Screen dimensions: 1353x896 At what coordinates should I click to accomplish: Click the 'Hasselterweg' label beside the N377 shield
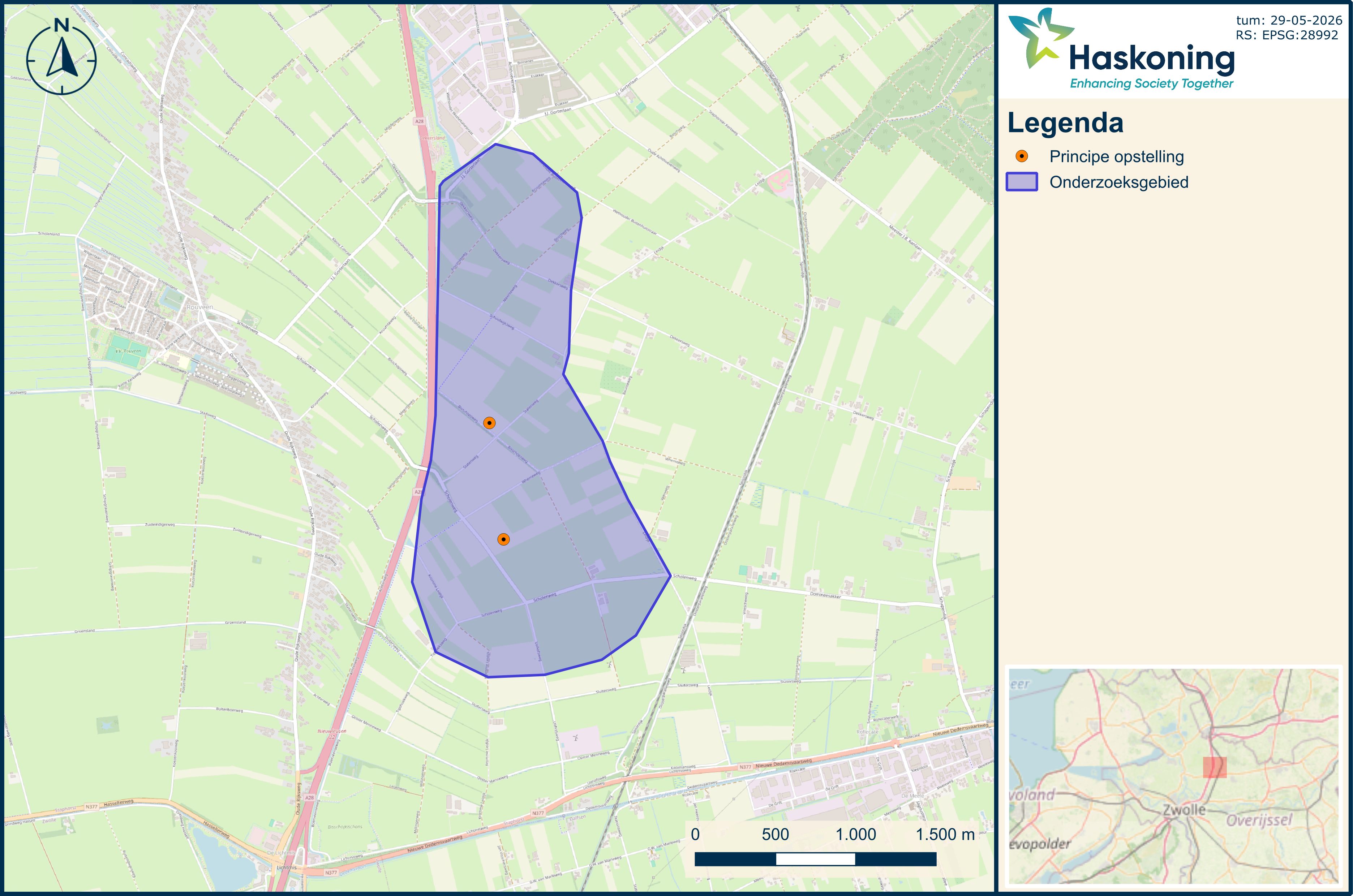119,803
